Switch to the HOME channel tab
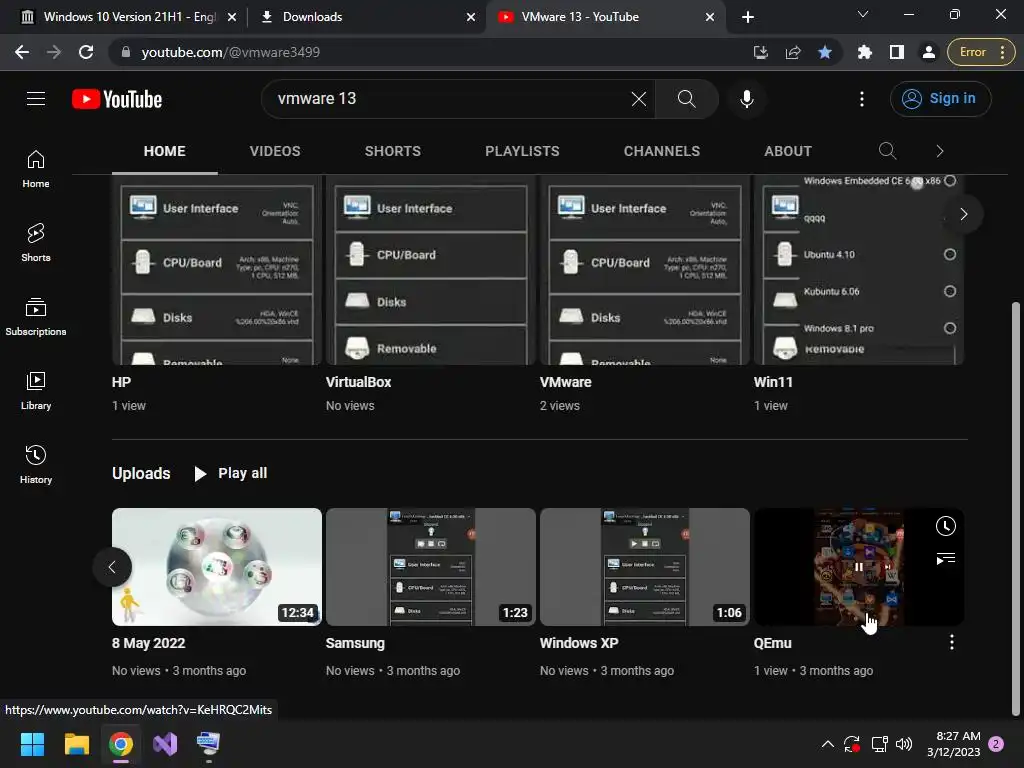 pos(165,152)
